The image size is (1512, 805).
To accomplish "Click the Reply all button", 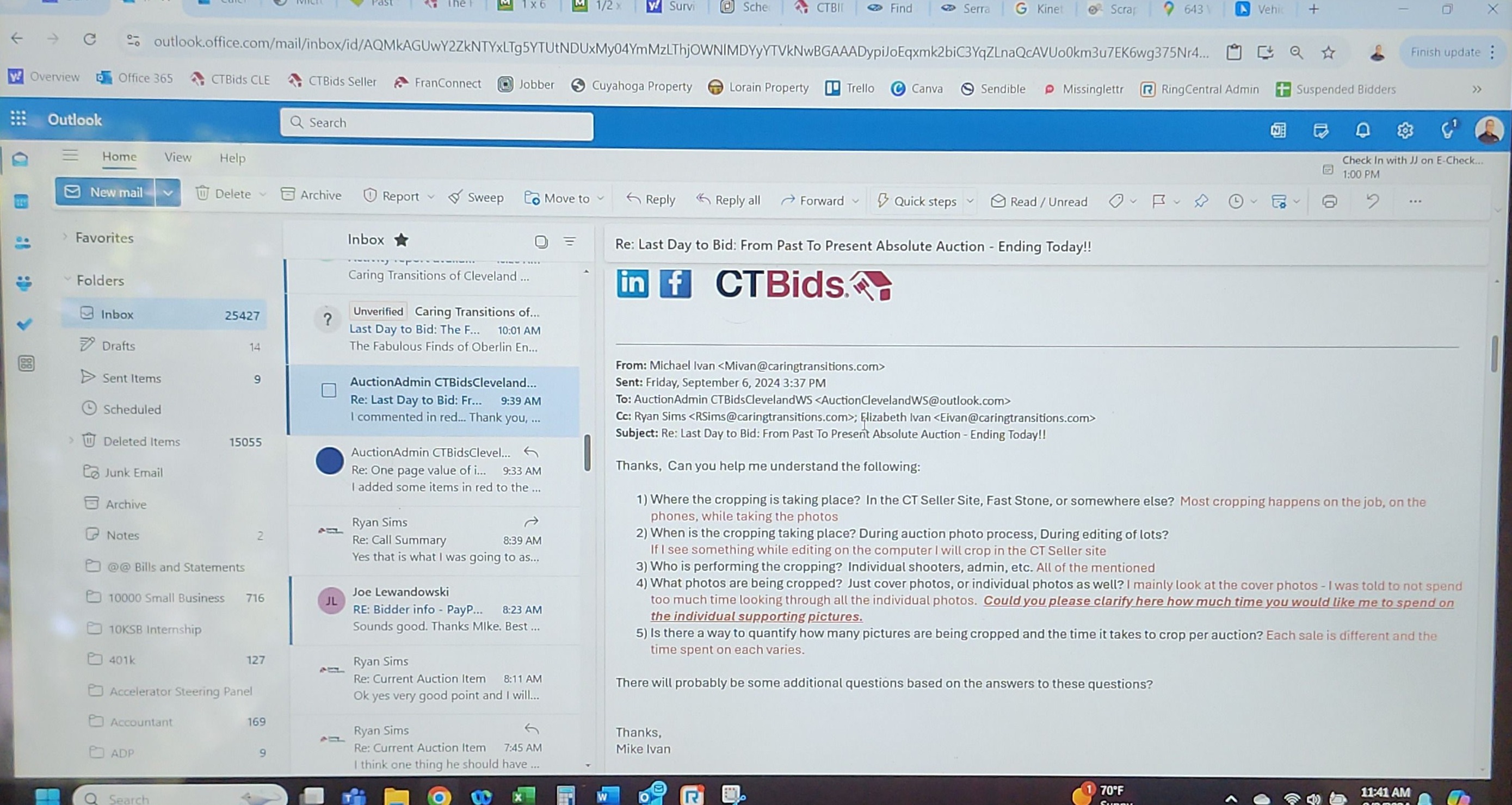I will pyautogui.click(x=728, y=200).
